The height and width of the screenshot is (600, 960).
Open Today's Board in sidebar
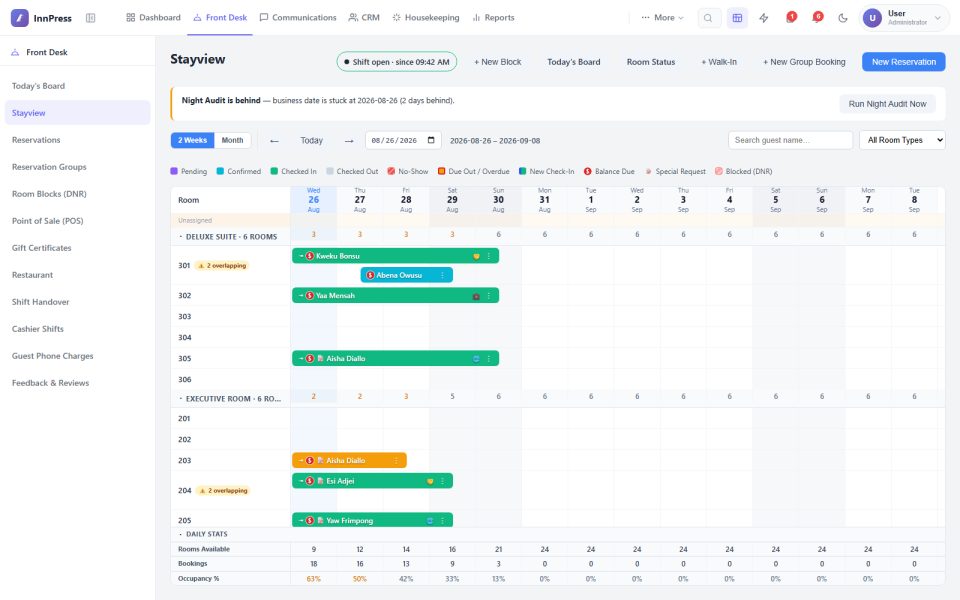point(77,86)
